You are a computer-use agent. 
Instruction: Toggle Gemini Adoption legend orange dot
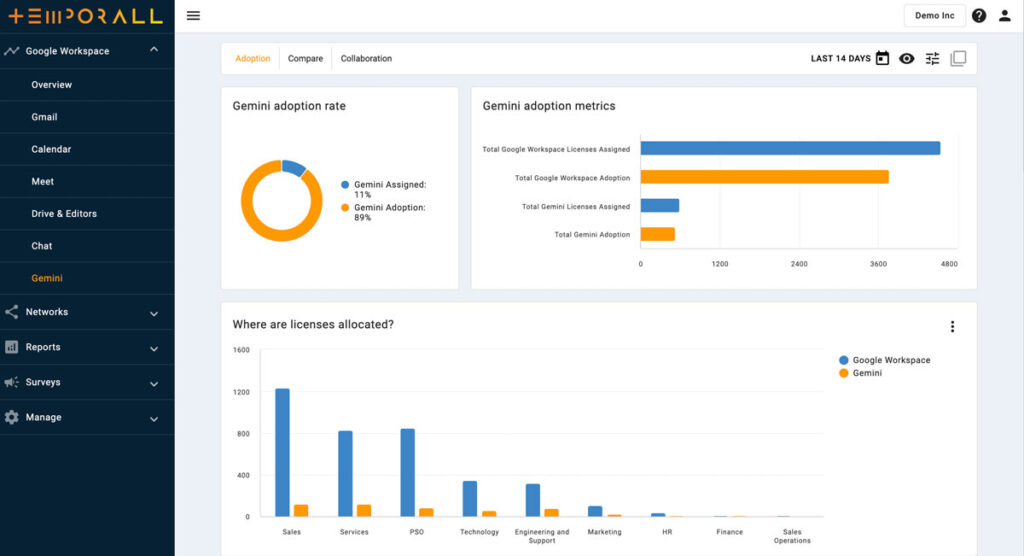345,208
